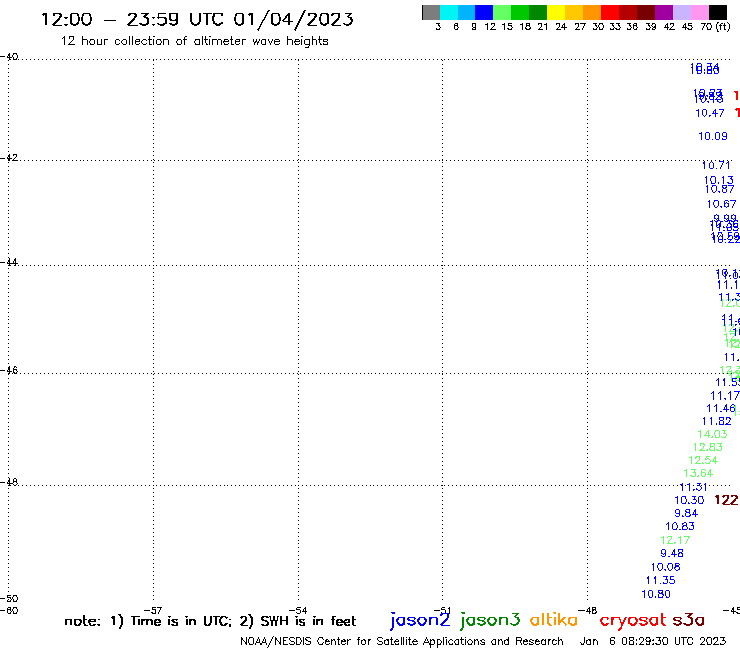Click the black swatch ending the color scale
The height and width of the screenshot is (650, 740).
(718, 12)
